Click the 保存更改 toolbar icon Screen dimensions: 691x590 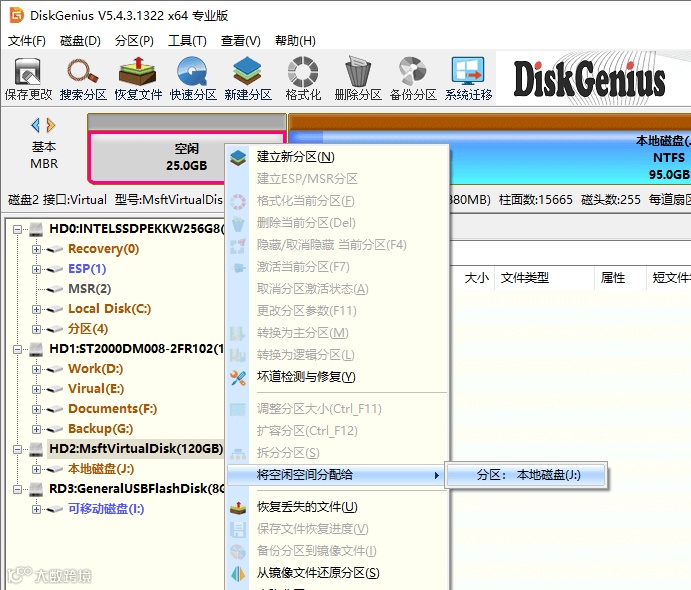tap(28, 71)
